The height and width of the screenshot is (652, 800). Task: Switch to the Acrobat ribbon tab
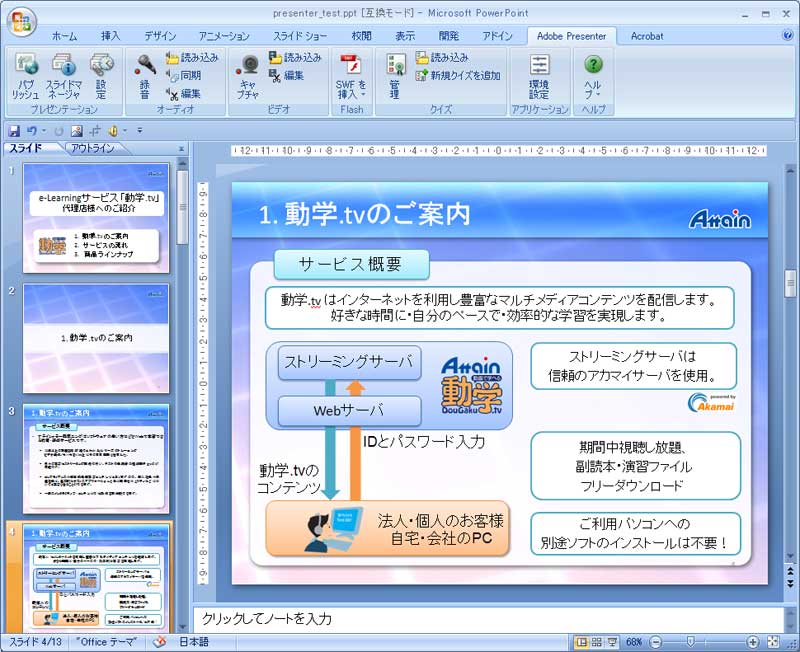click(646, 35)
